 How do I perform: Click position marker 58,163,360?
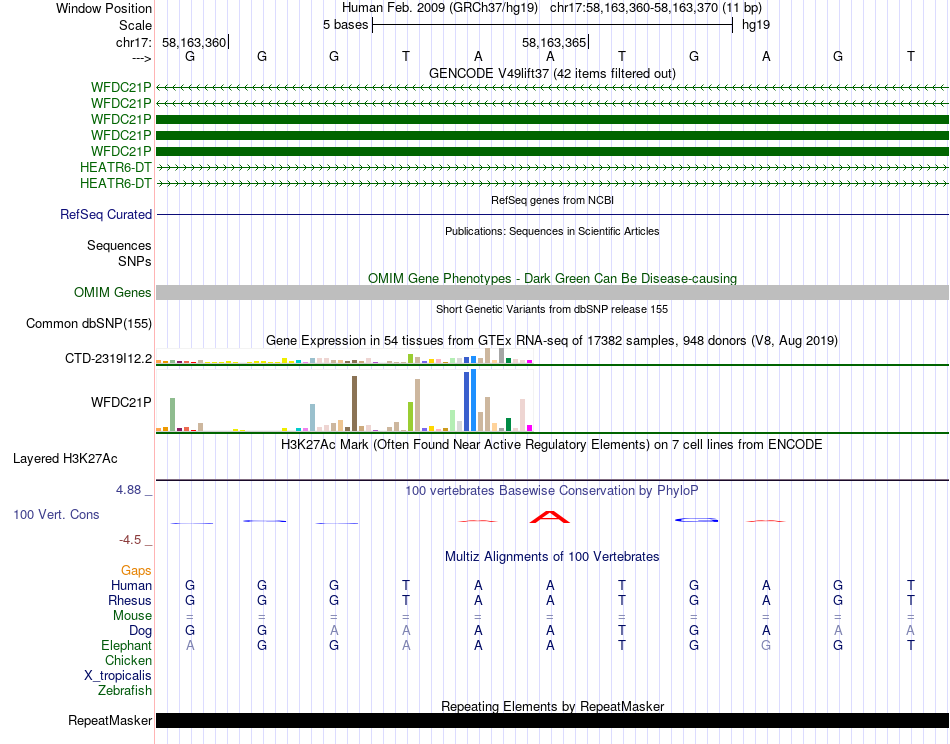click(194, 42)
